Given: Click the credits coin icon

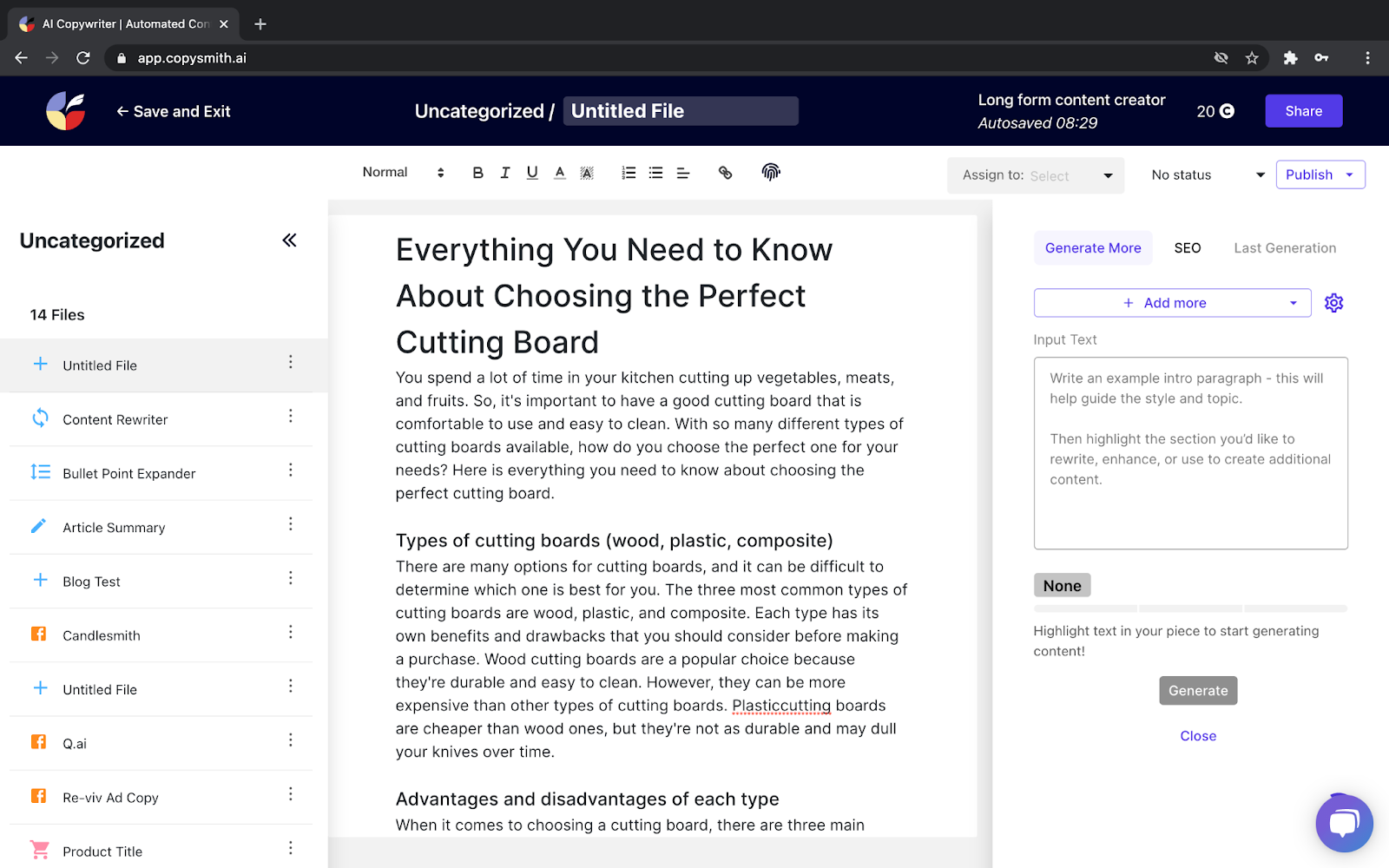Looking at the screenshot, I should click(1228, 111).
